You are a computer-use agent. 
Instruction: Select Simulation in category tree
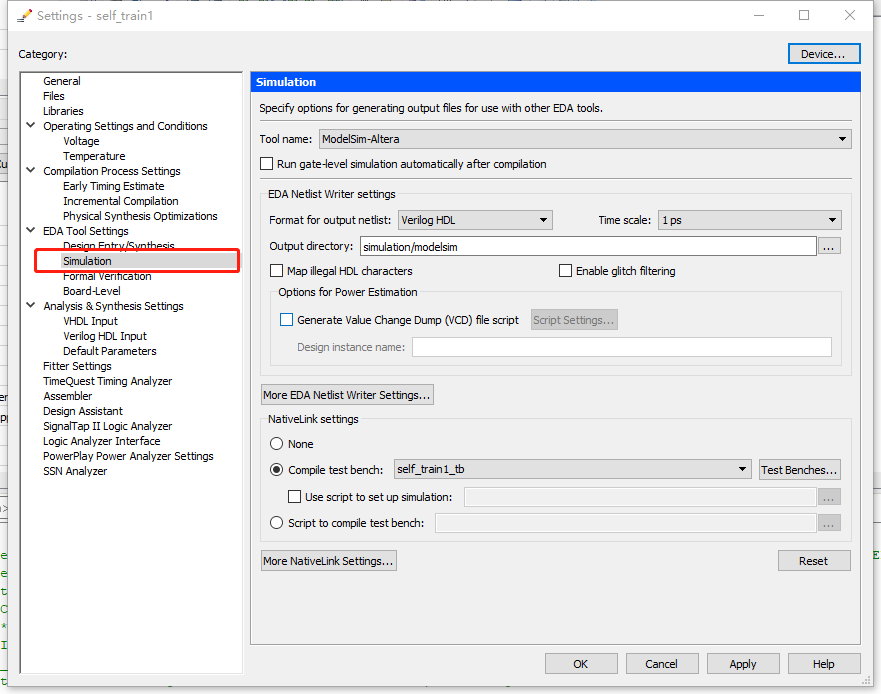click(x=87, y=261)
